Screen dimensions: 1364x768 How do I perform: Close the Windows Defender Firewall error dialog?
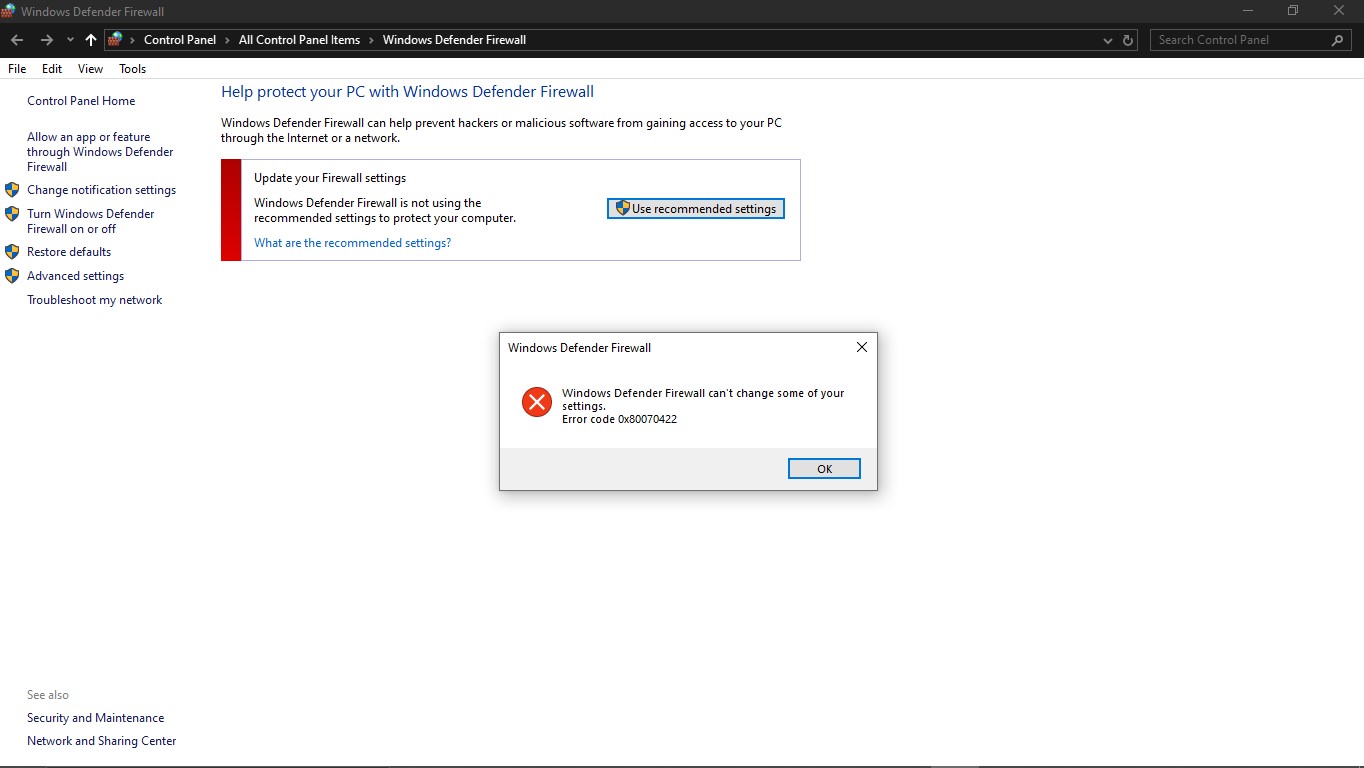click(862, 347)
